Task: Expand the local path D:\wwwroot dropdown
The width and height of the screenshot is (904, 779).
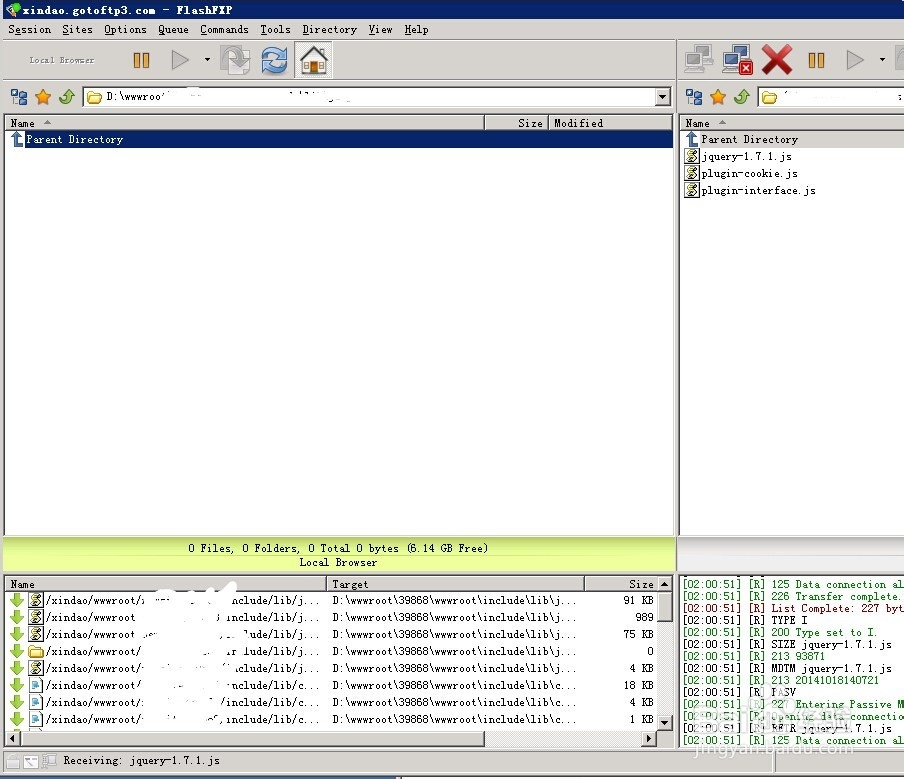Action: pos(663,97)
